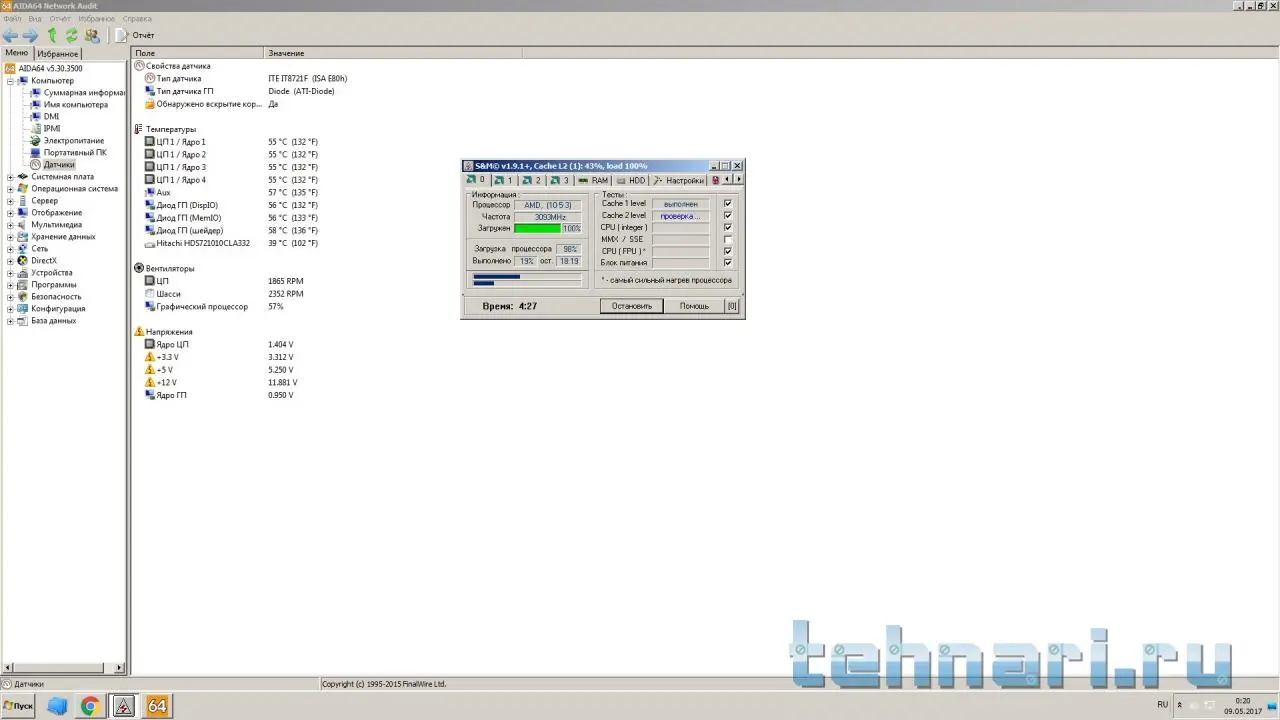
Task: Select the ЦП 1 / Ядро 1 temperature row
Action: [181, 142]
